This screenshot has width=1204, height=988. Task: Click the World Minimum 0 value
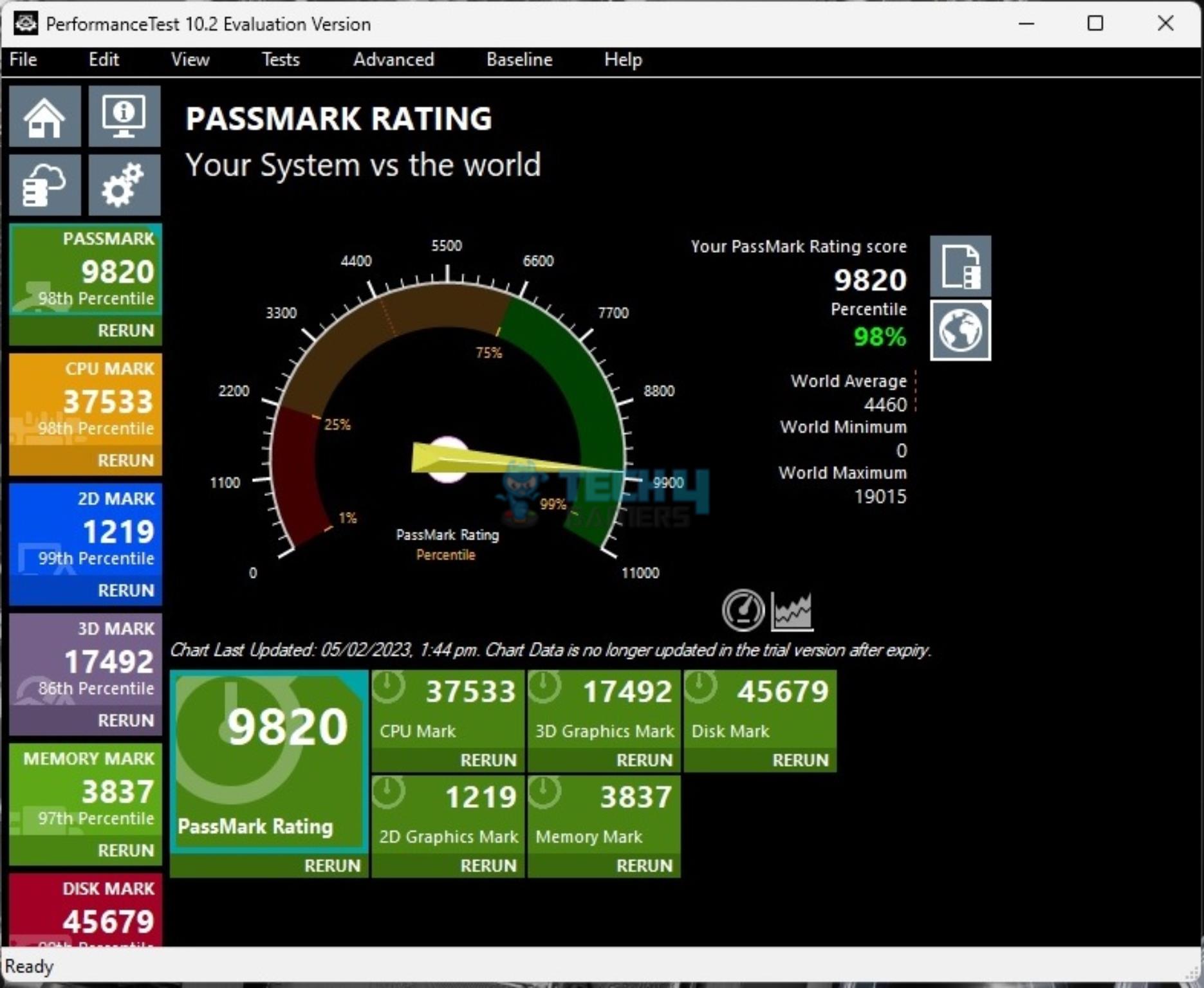(902, 451)
